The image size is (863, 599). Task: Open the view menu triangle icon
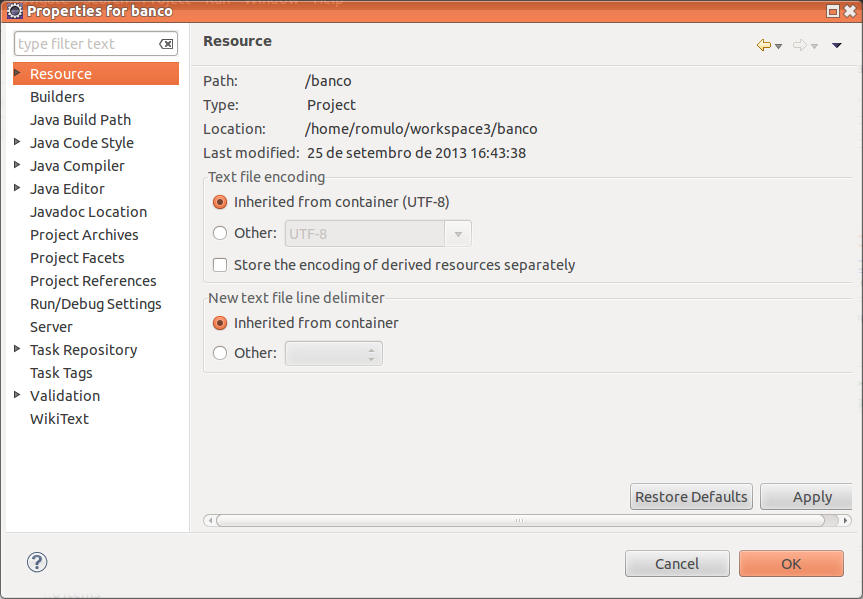click(837, 45)
